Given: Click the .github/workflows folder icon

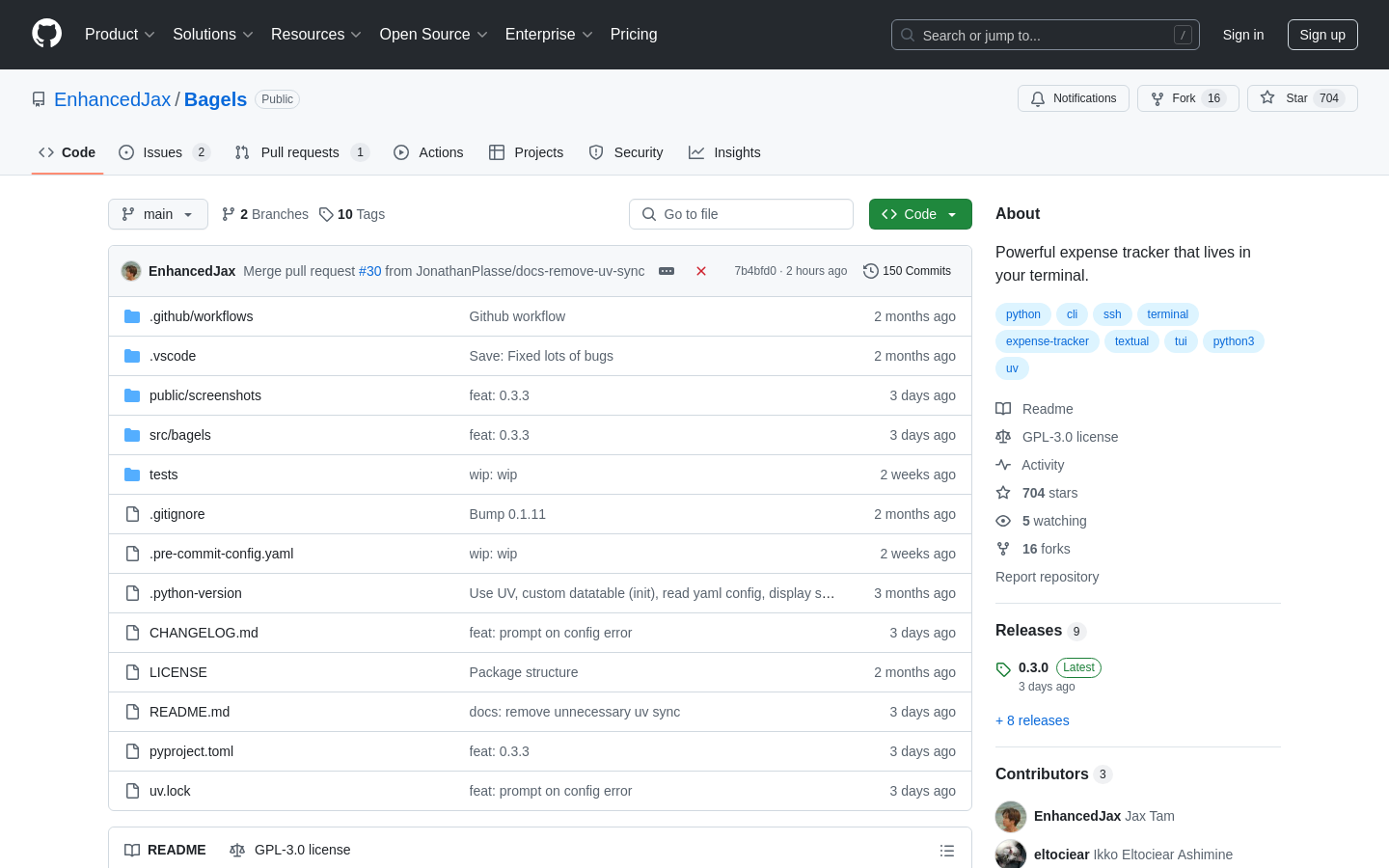Looking at the screenshot, I should coord(132,316).
